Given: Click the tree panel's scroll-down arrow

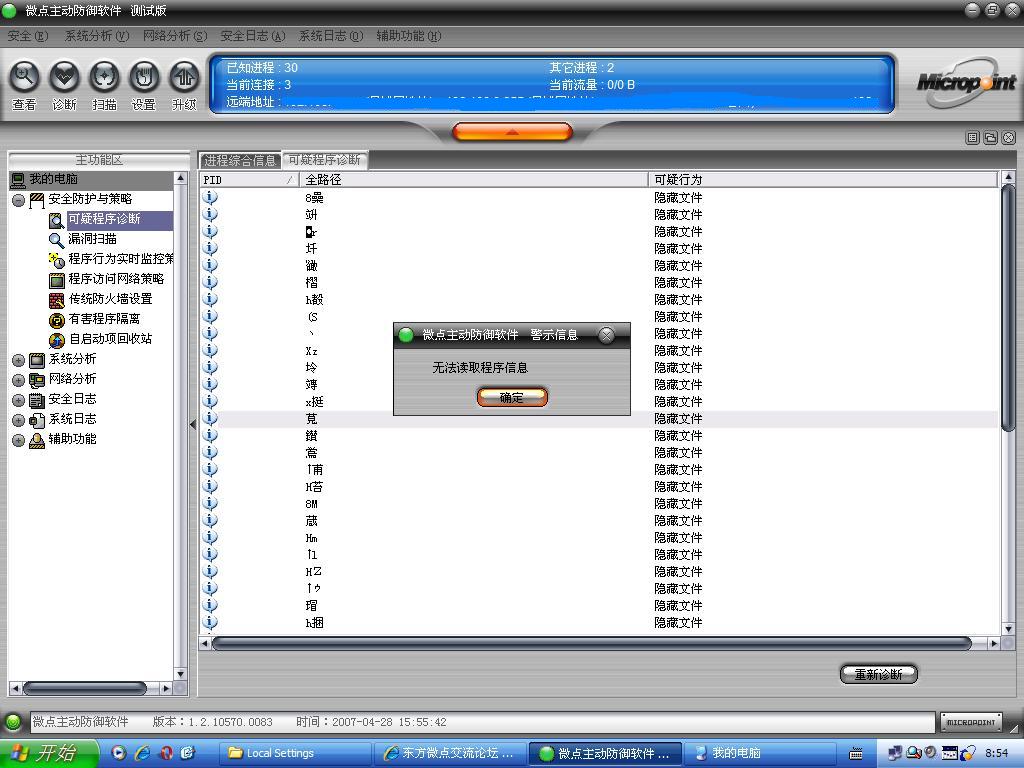Looking at the screenshot, I should [x=180, y=673].
